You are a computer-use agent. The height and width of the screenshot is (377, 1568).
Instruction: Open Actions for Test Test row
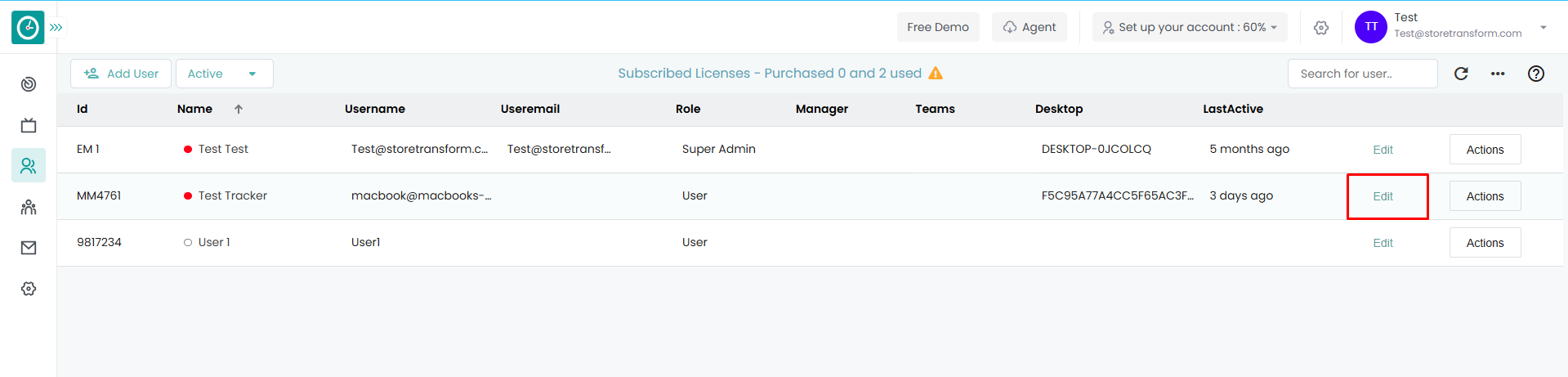(1485, 150)
